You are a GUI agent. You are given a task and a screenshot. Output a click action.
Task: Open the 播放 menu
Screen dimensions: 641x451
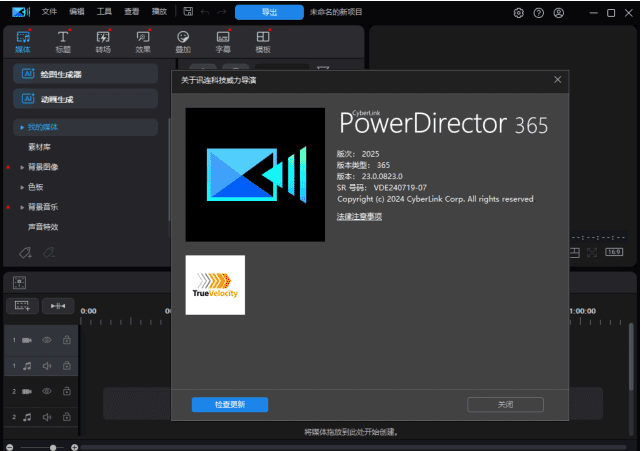point(159,12)
